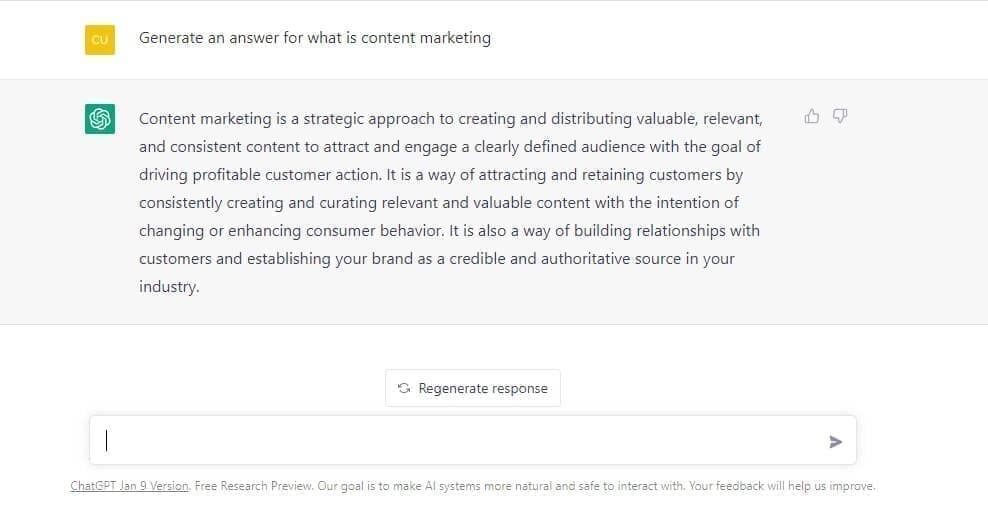Click the thumbs down feedback icon
The height and width of the screenshot is (510, 988).
(x=840, y=117)
